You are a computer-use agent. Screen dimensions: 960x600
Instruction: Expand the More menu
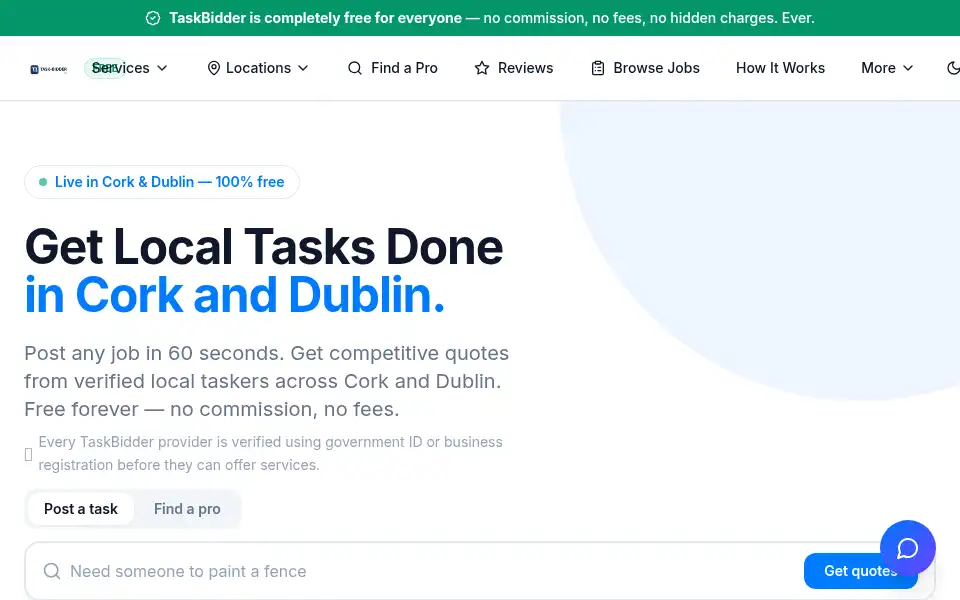click(887, 68)
